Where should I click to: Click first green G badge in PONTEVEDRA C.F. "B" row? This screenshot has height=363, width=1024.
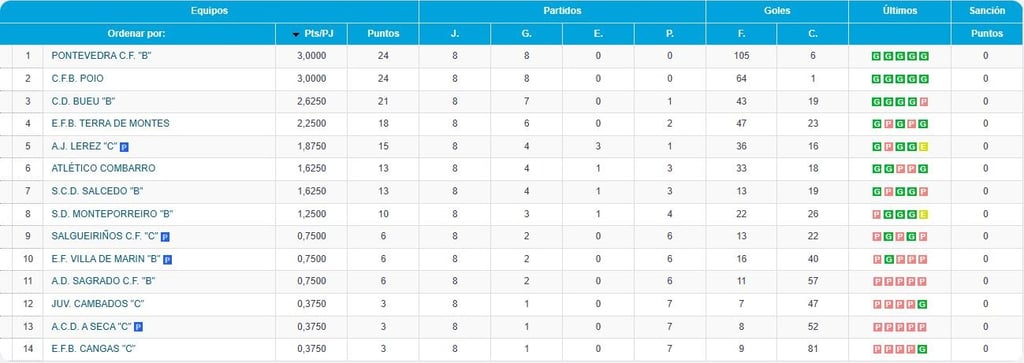(876, 57)
